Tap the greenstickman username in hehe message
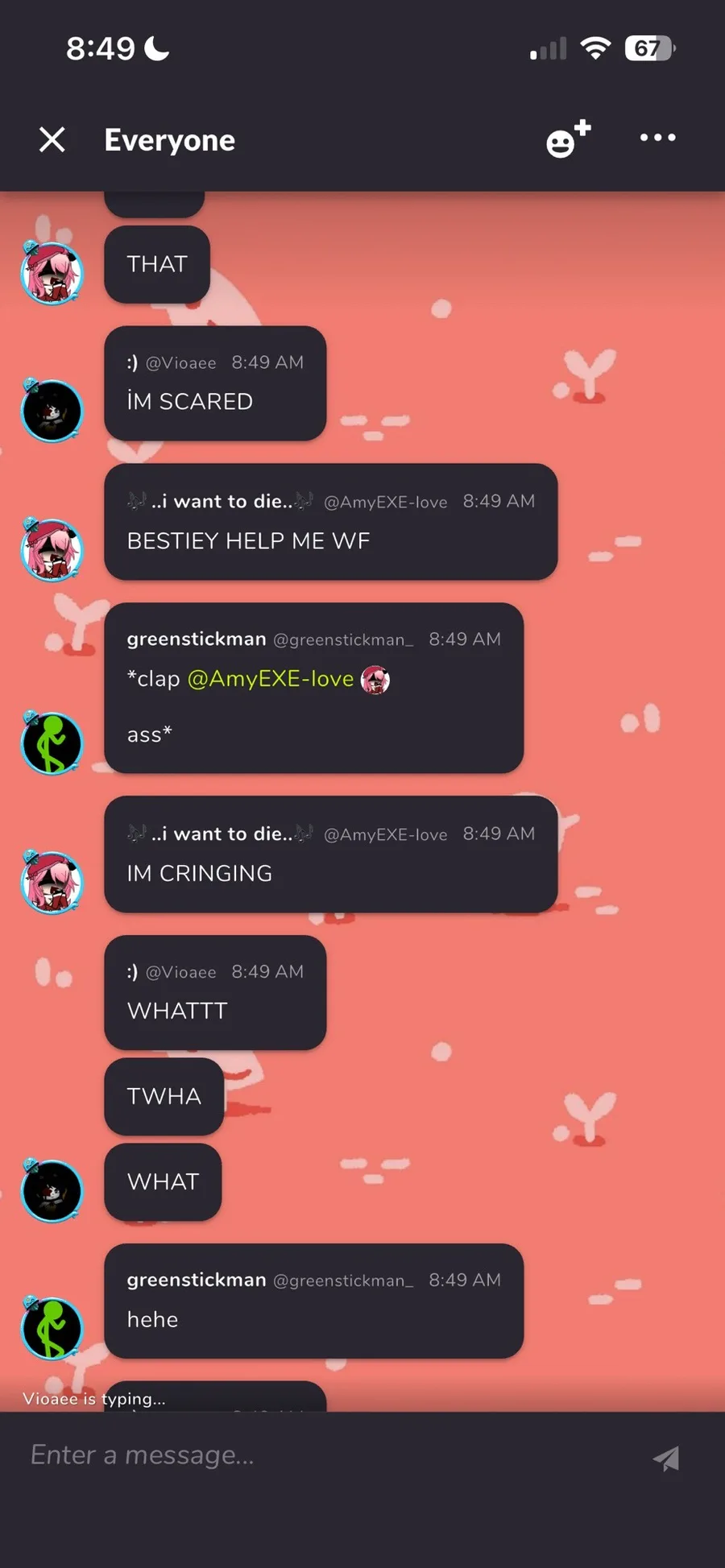Screen dimensions: 725x1568 (197, 1280)
